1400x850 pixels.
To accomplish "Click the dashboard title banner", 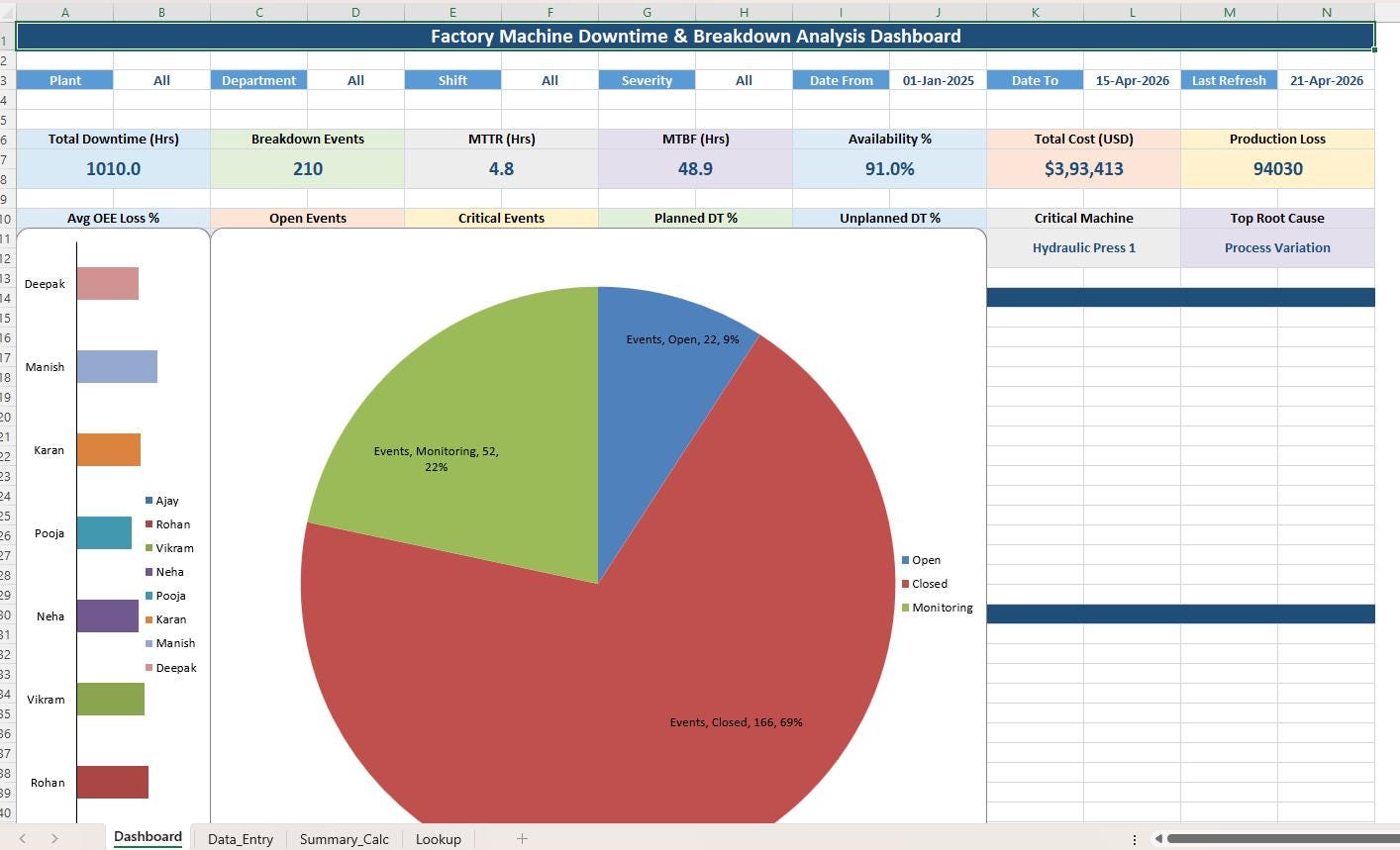I will click(x=695, y=36).
